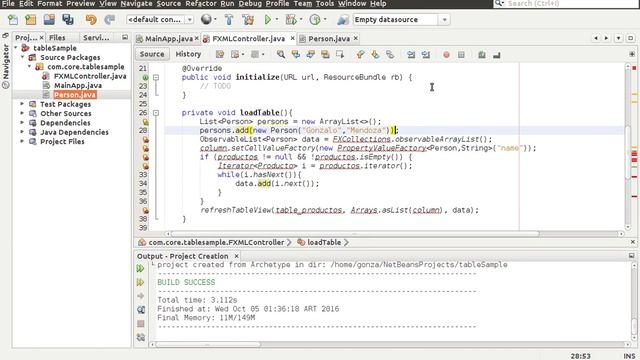Screen dimensions: 640x360
Task: Click the Save All icon
Action: [x=68, y=19]
